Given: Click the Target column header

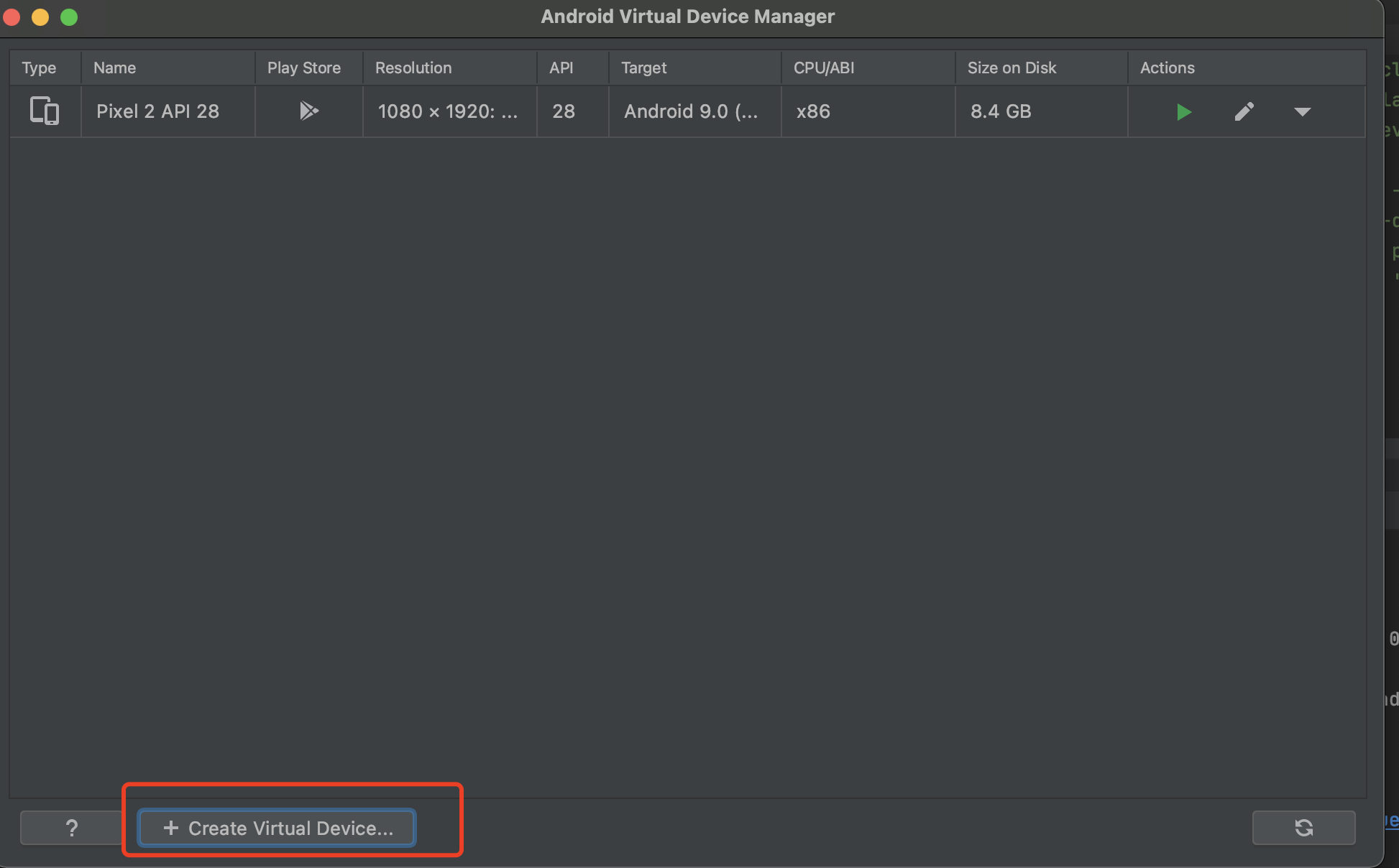Looking at the screenshot, I should pos(643,68).
